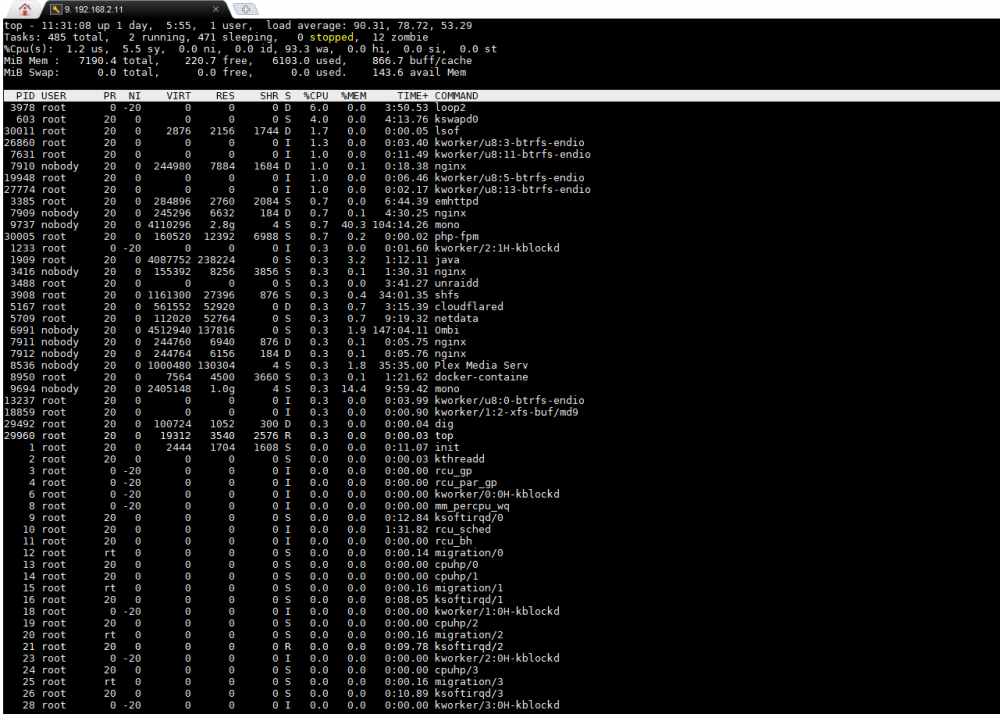This screenshot has height=714, width=1000.
Task: Click the Ombi process name
Action: tap(446, 330)
